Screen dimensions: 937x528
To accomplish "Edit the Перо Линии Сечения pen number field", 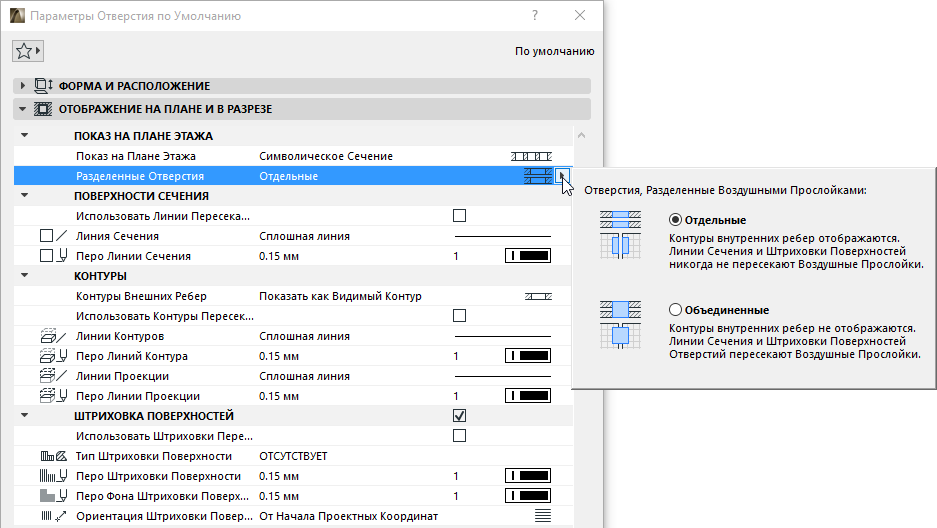I will tap(456, 256).
